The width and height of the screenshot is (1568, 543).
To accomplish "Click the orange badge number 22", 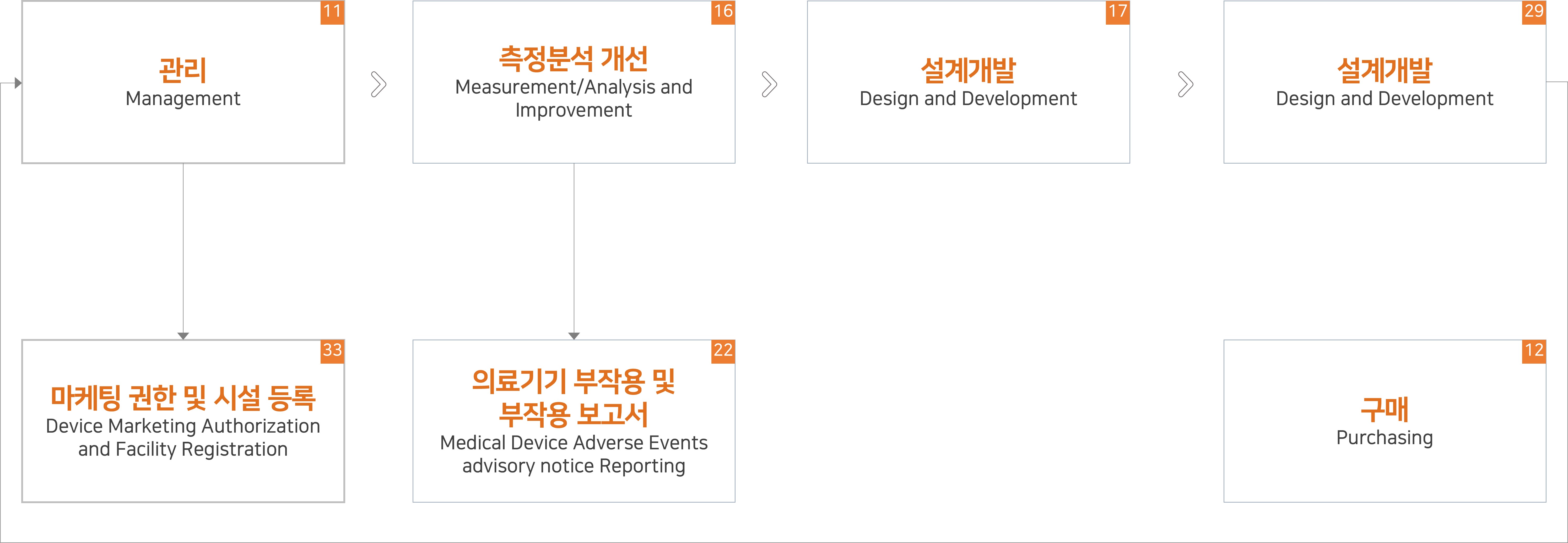I will pos(723,351).
